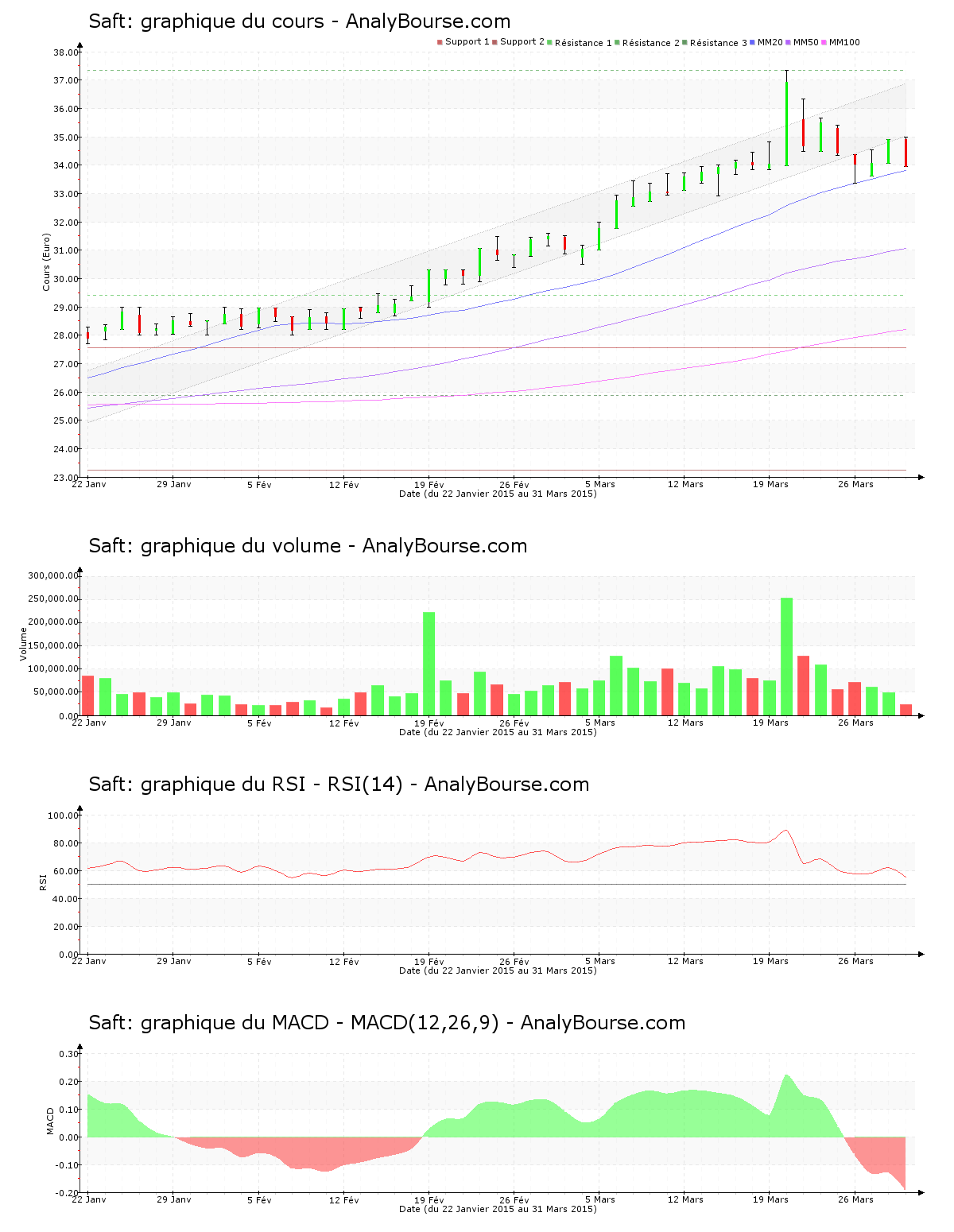This screenshot has width=954, height=1232.
Task: Click the 30.00 price axis value
Action: pyautogui.click(x=66, y=279)
